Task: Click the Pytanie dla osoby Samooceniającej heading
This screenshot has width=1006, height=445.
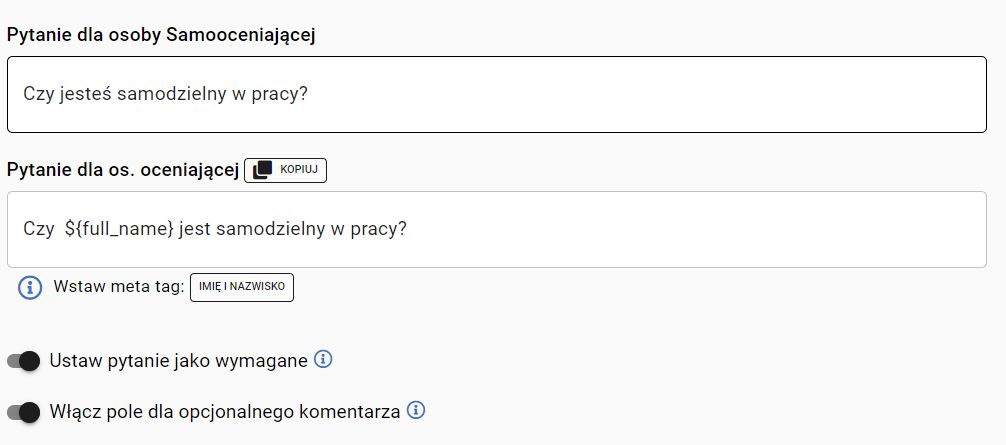Action: point(161,35)
